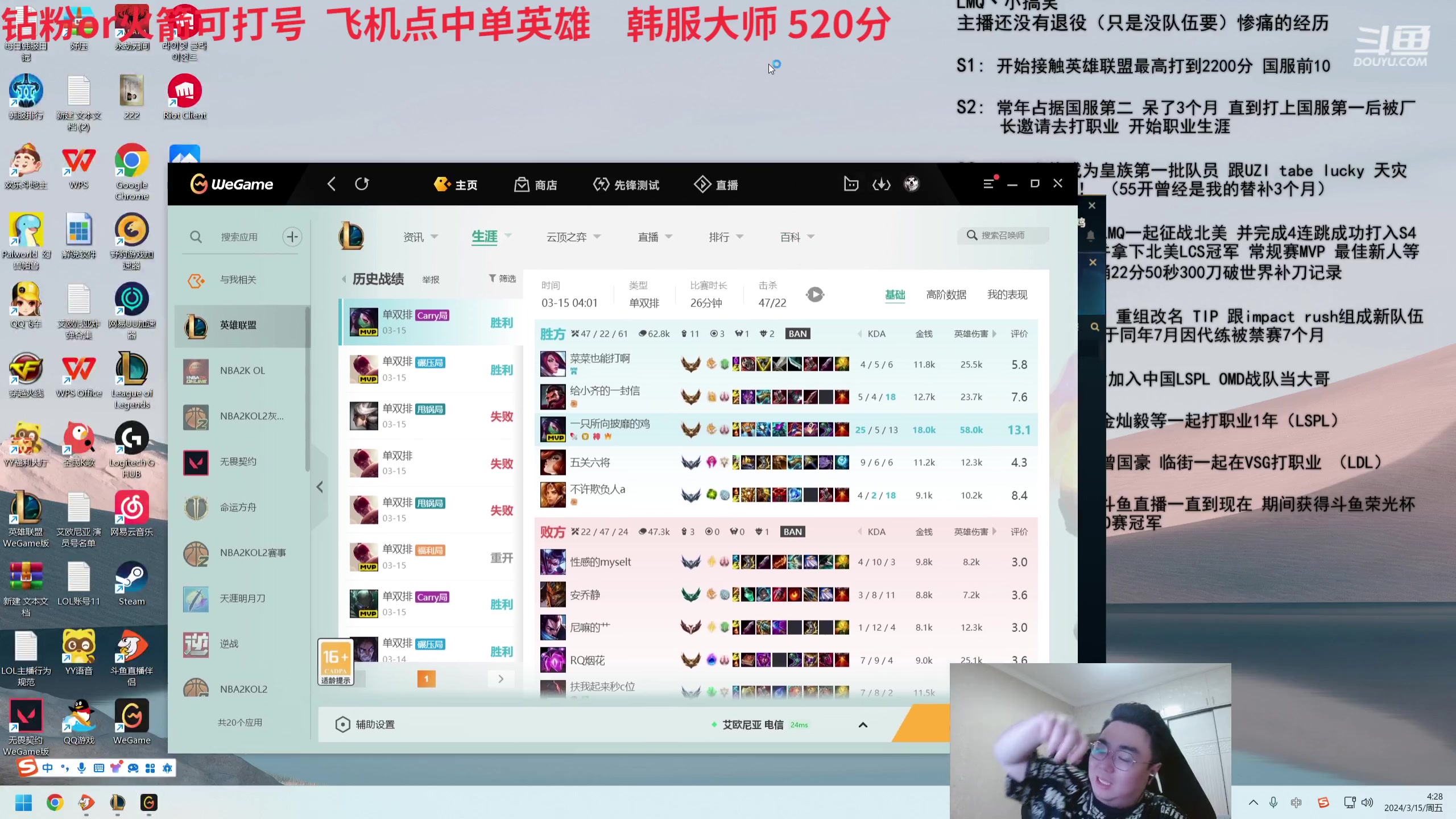Go to next page of match history

[500, 679]
